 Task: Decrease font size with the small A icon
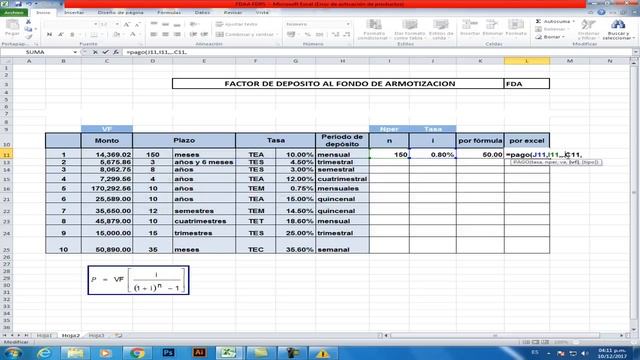coord(137,24)
